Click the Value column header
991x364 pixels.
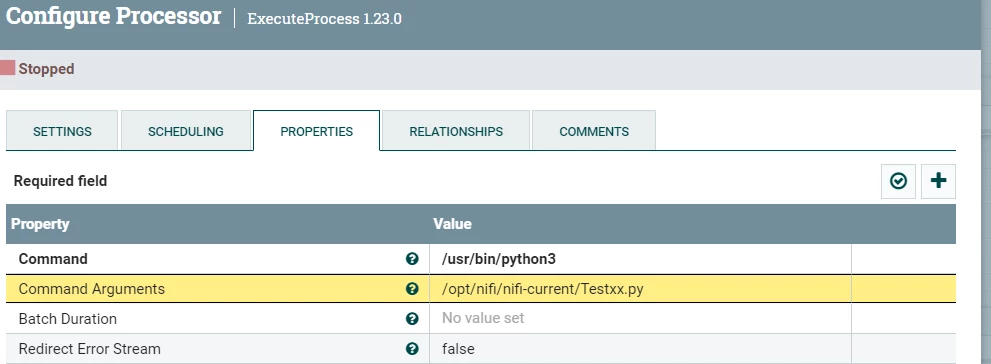[453, 224]
